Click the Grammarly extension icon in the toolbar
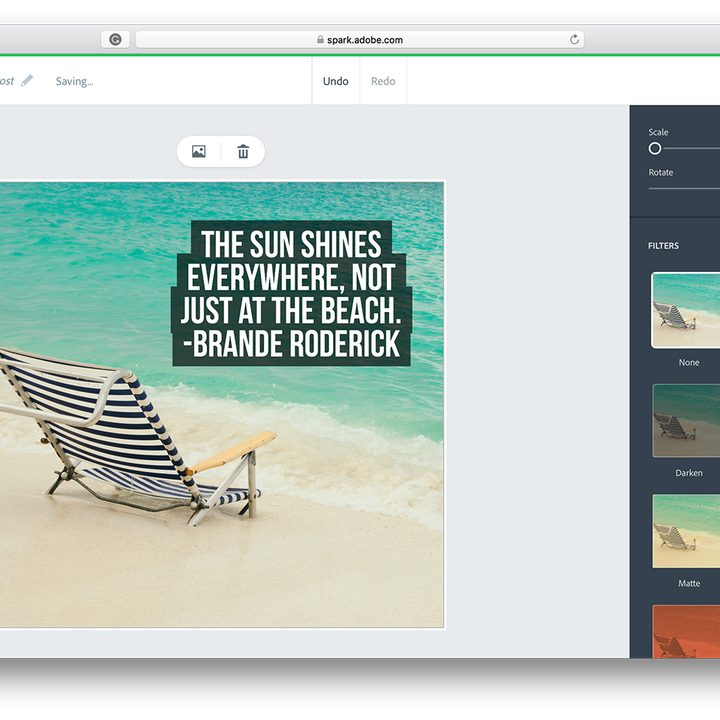This screenshot has width=720, height=720. click(115, 39)
